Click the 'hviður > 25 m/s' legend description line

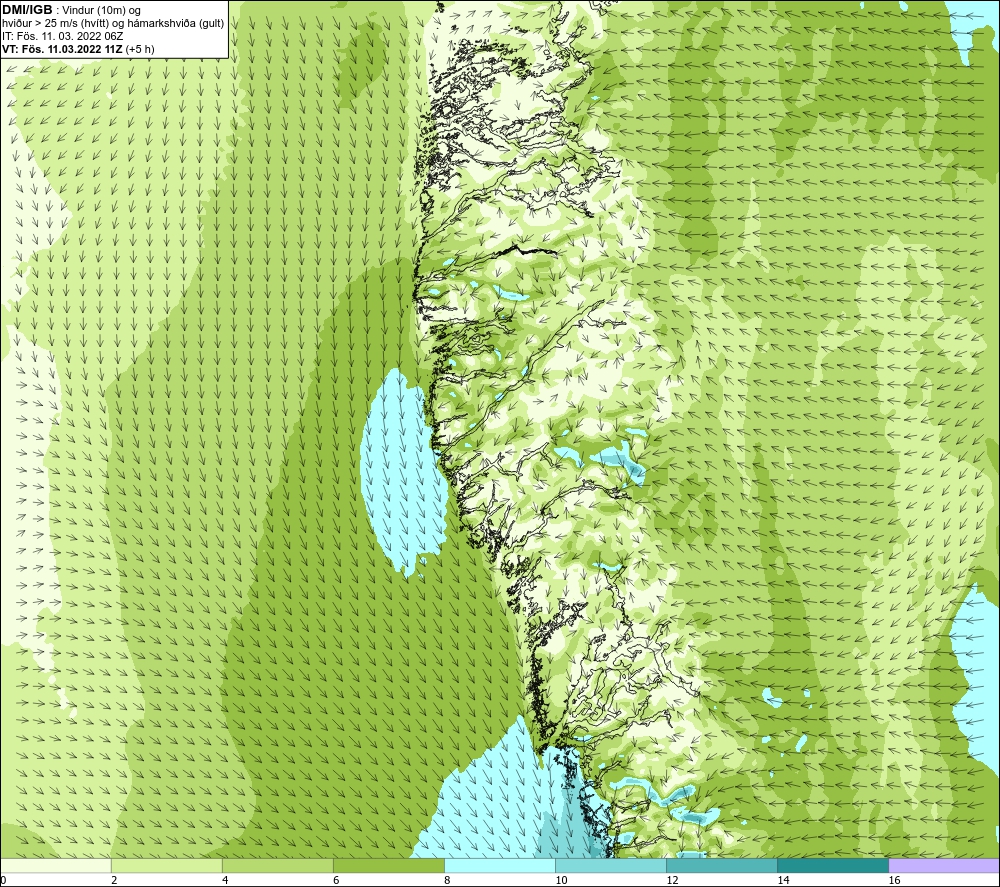coord(113,24)
